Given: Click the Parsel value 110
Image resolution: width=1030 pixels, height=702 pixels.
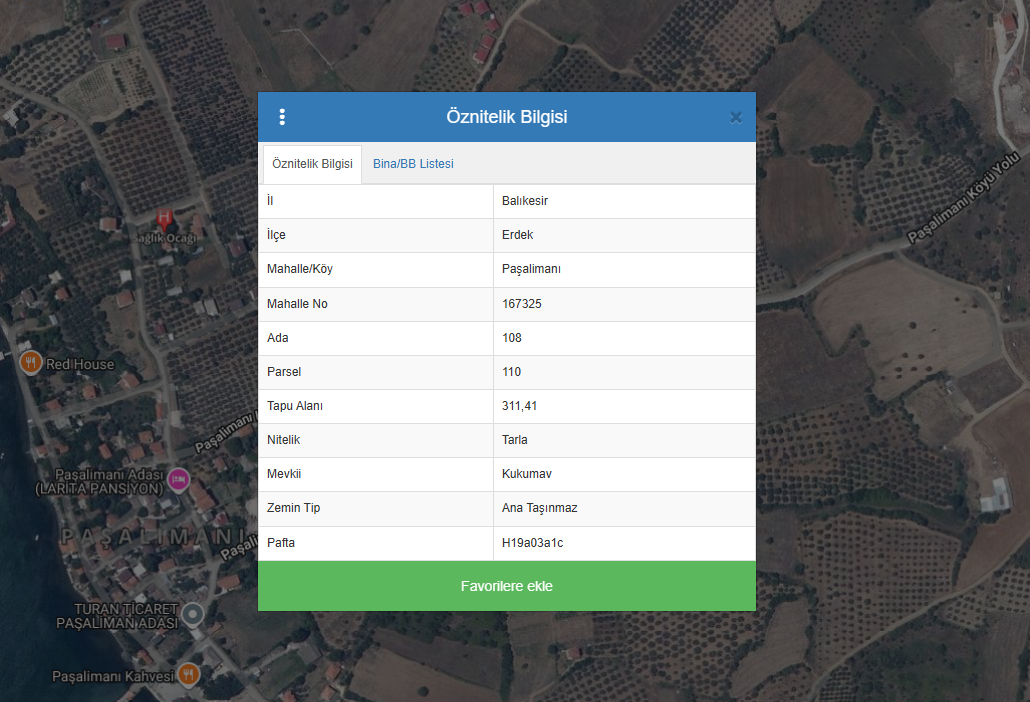Looking at the screenshot, I should tap(512, 372).
